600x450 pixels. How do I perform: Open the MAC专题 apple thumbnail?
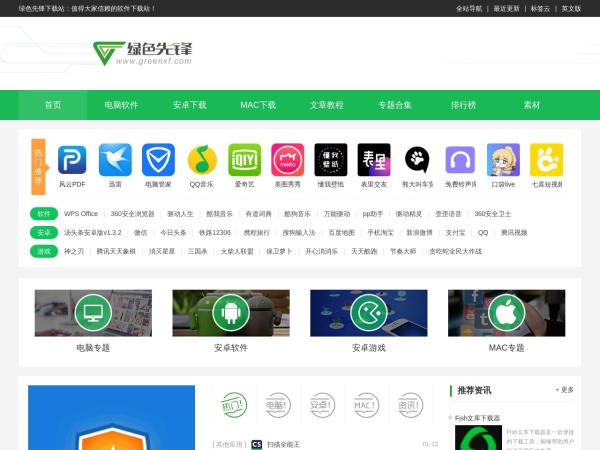tap(506, 313)
